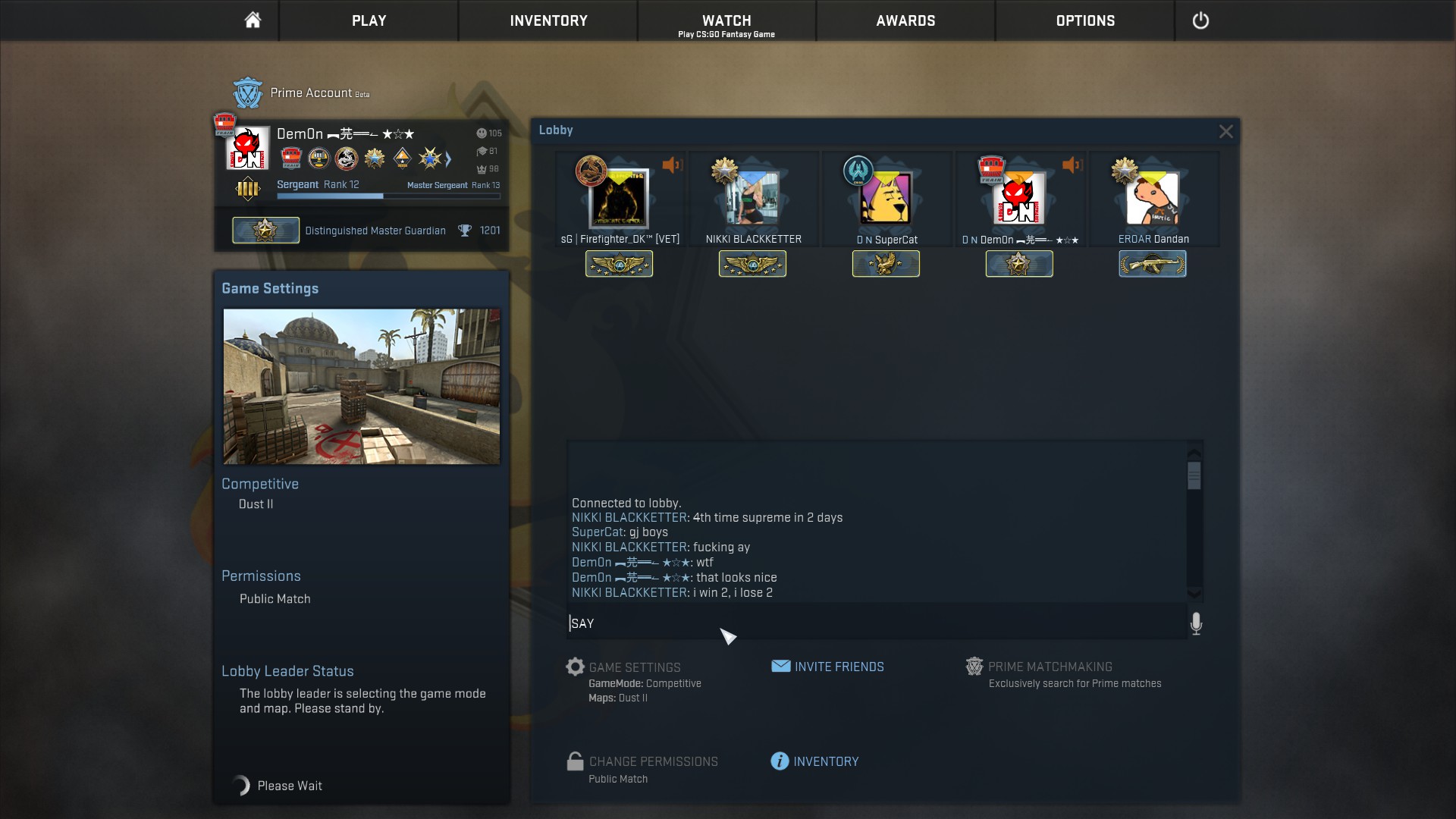Open Game Settings gear in lobby
Image resolution: width=1456 pixels, height=819 pixels.
[576, 667]
